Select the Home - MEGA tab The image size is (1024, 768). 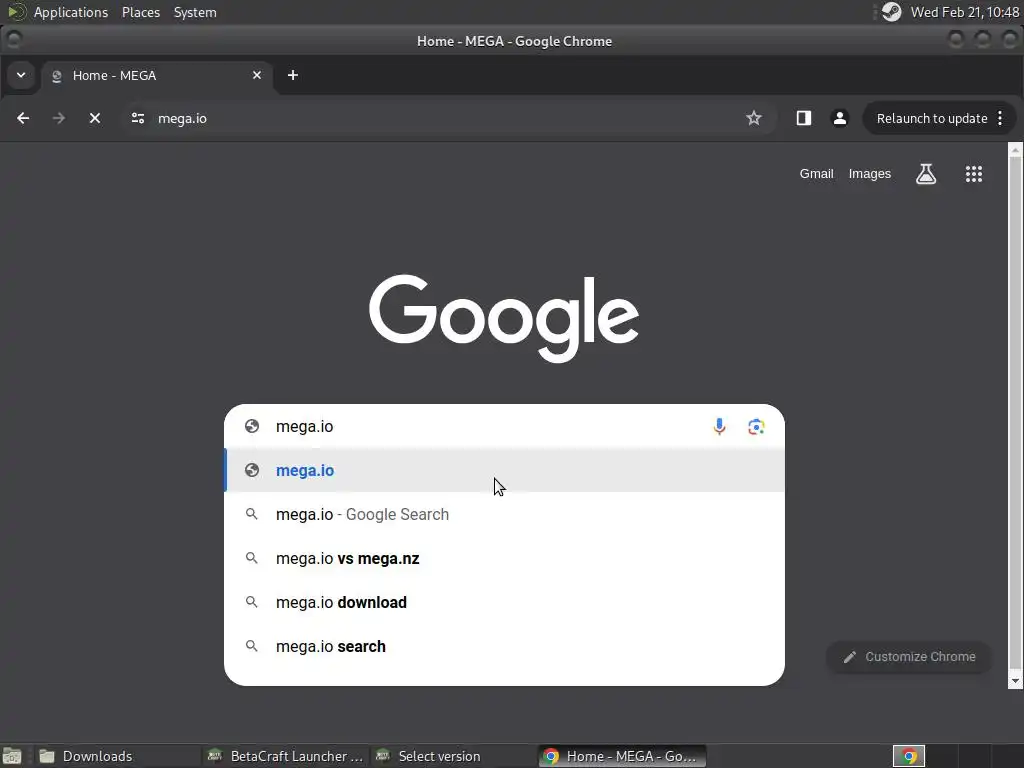pos(157,75)
